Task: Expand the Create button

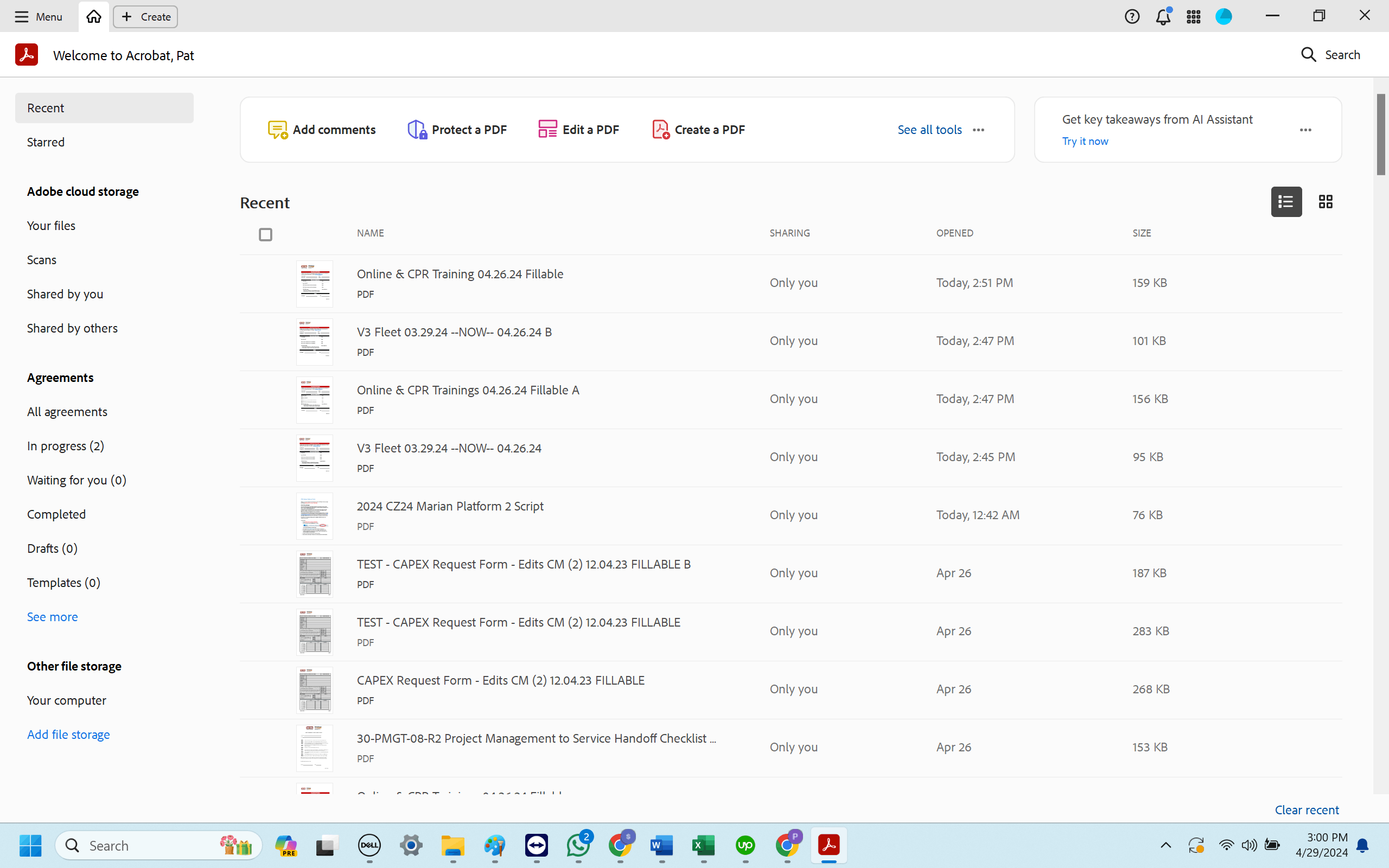Action: (x=145, y=17)
